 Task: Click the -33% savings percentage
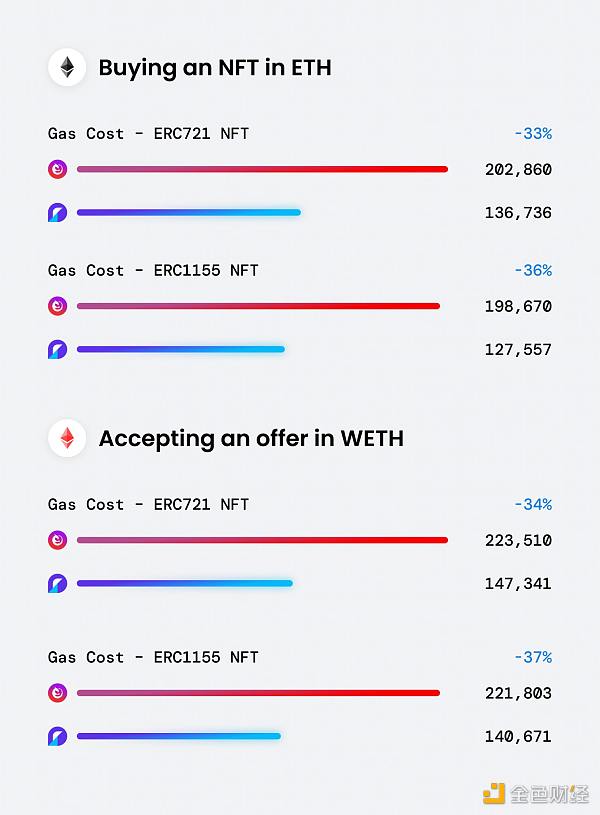point(532,133)
